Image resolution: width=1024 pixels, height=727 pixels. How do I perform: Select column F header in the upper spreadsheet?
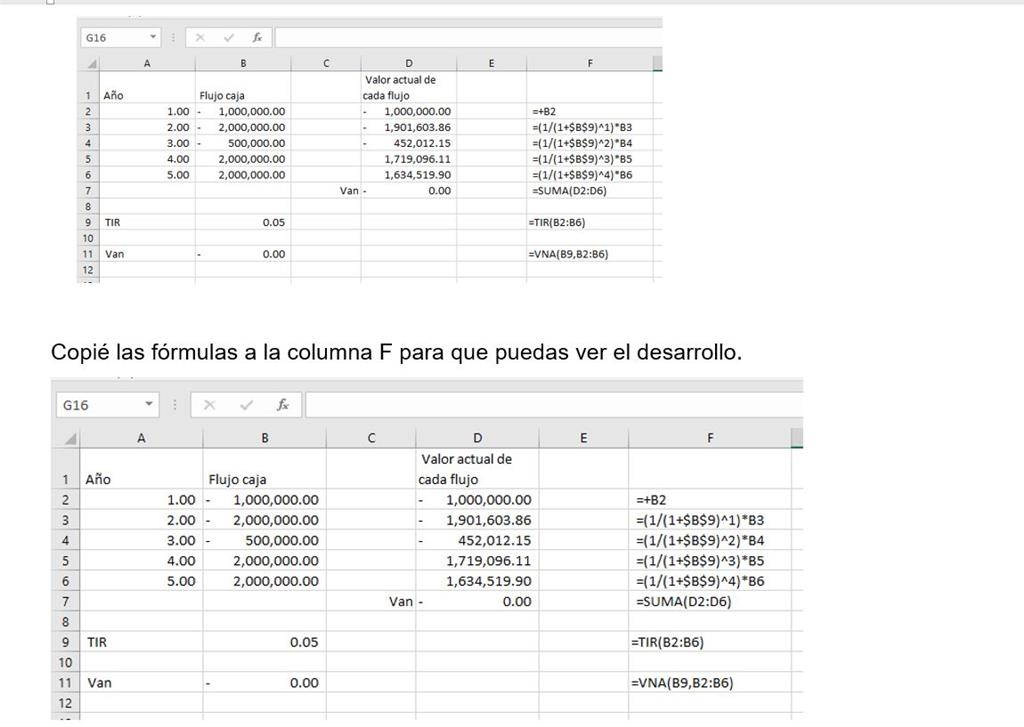[x=590, y=63]
